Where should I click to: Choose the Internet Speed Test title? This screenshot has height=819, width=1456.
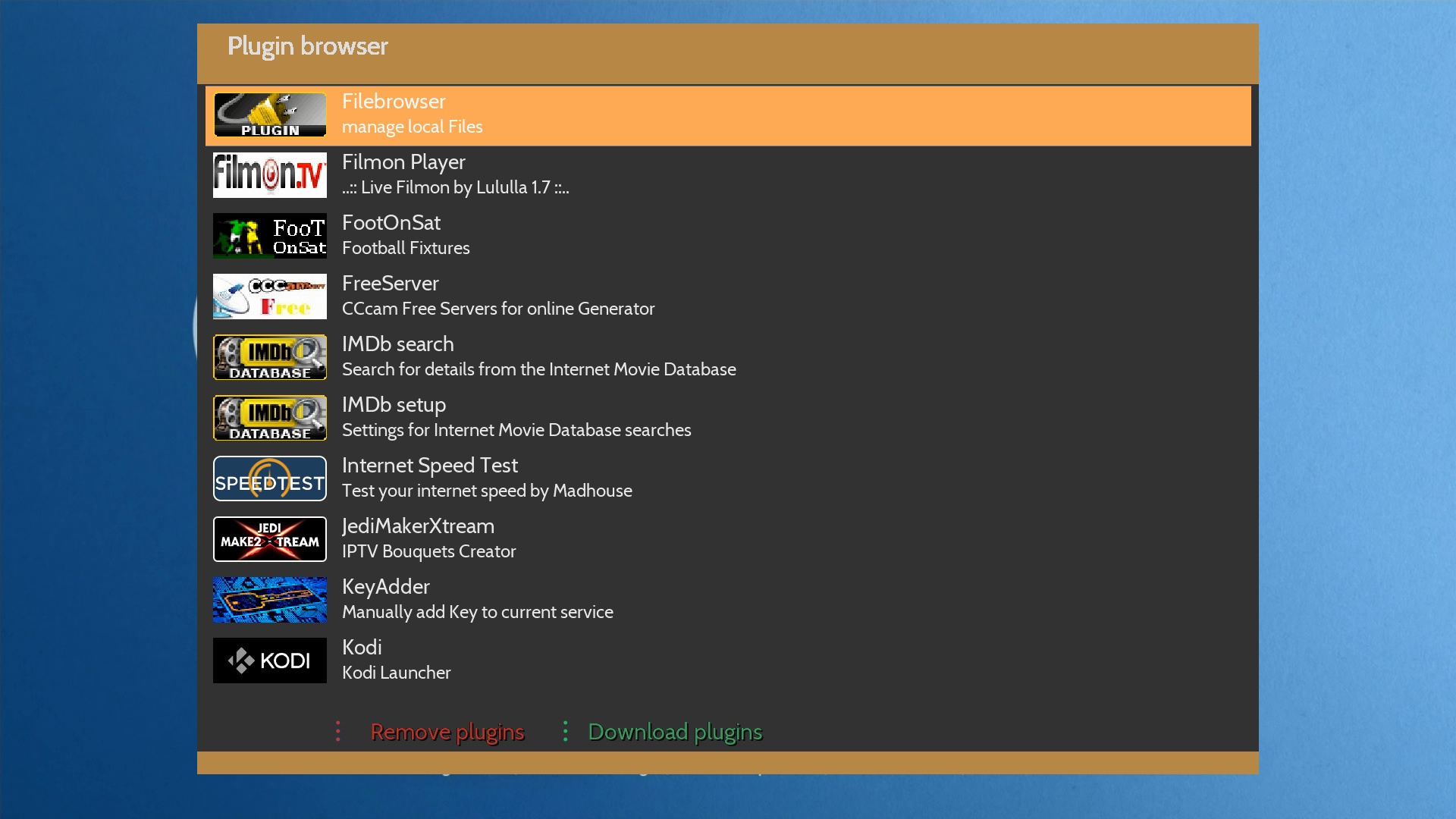coord(430,466)
